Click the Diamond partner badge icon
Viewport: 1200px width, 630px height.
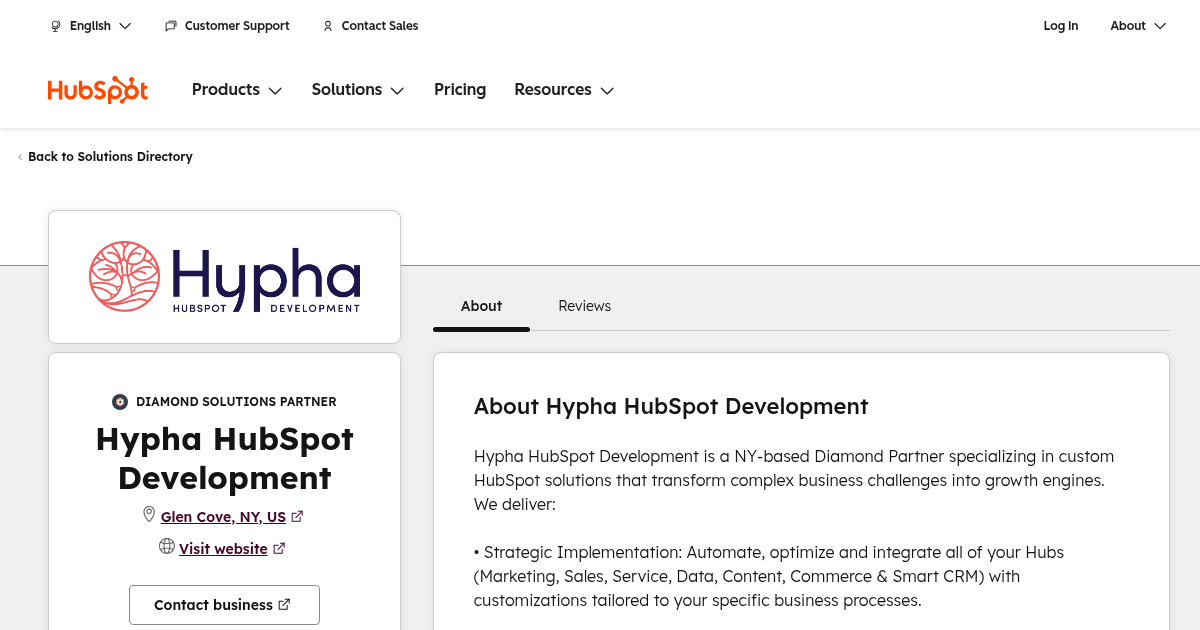click(120, 402)
